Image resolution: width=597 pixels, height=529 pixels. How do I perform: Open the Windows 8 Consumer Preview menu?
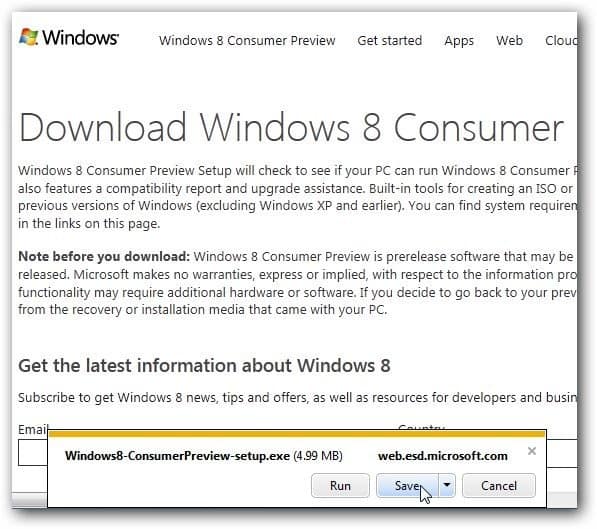(x=247, y=40)
